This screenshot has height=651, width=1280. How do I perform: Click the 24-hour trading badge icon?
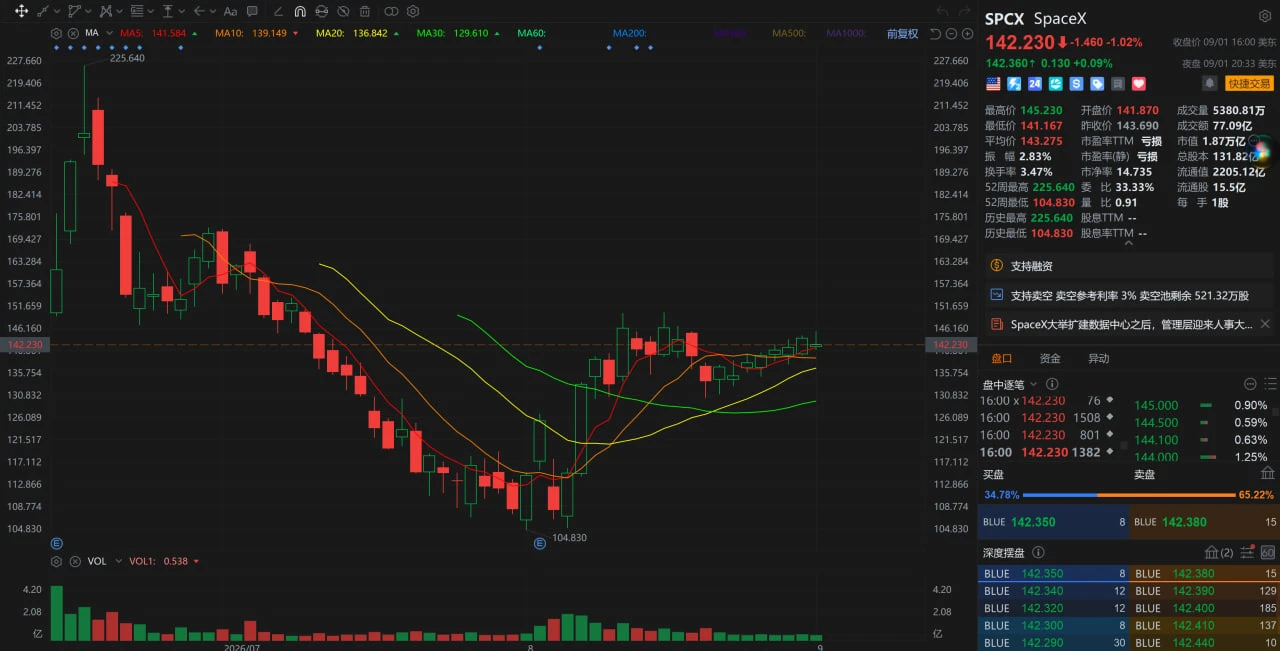coord(1035,84)
